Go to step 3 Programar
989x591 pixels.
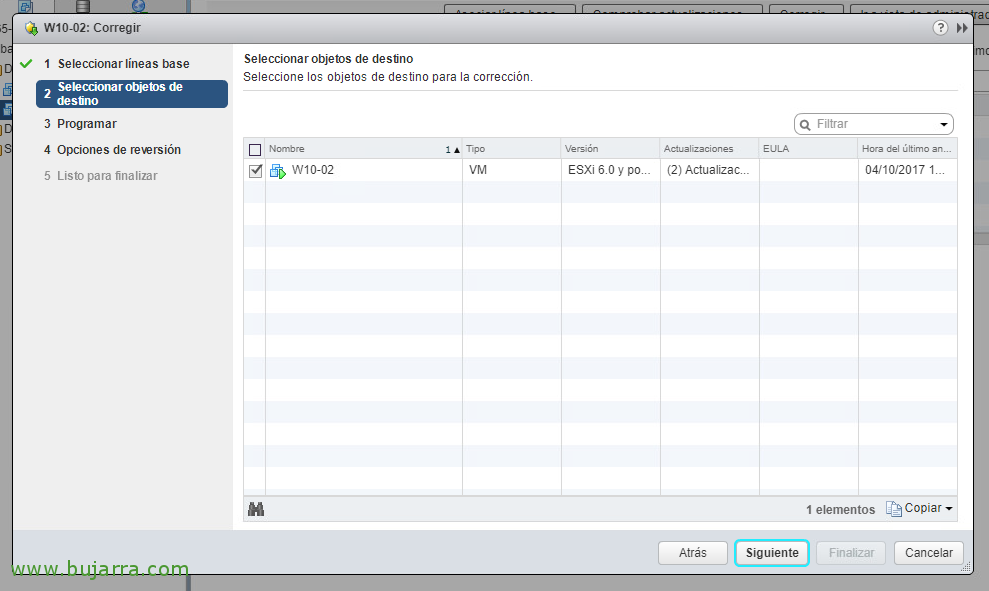[x=81, y=124]
